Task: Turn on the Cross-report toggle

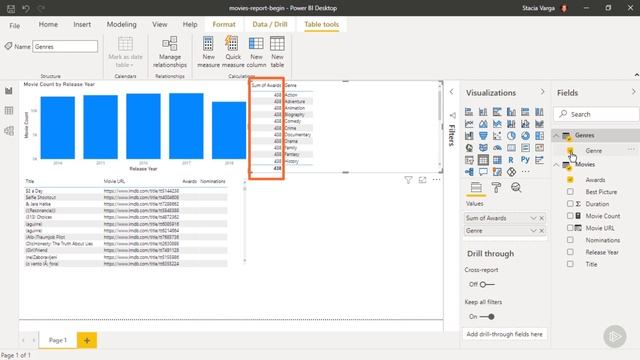Action: 487,284
